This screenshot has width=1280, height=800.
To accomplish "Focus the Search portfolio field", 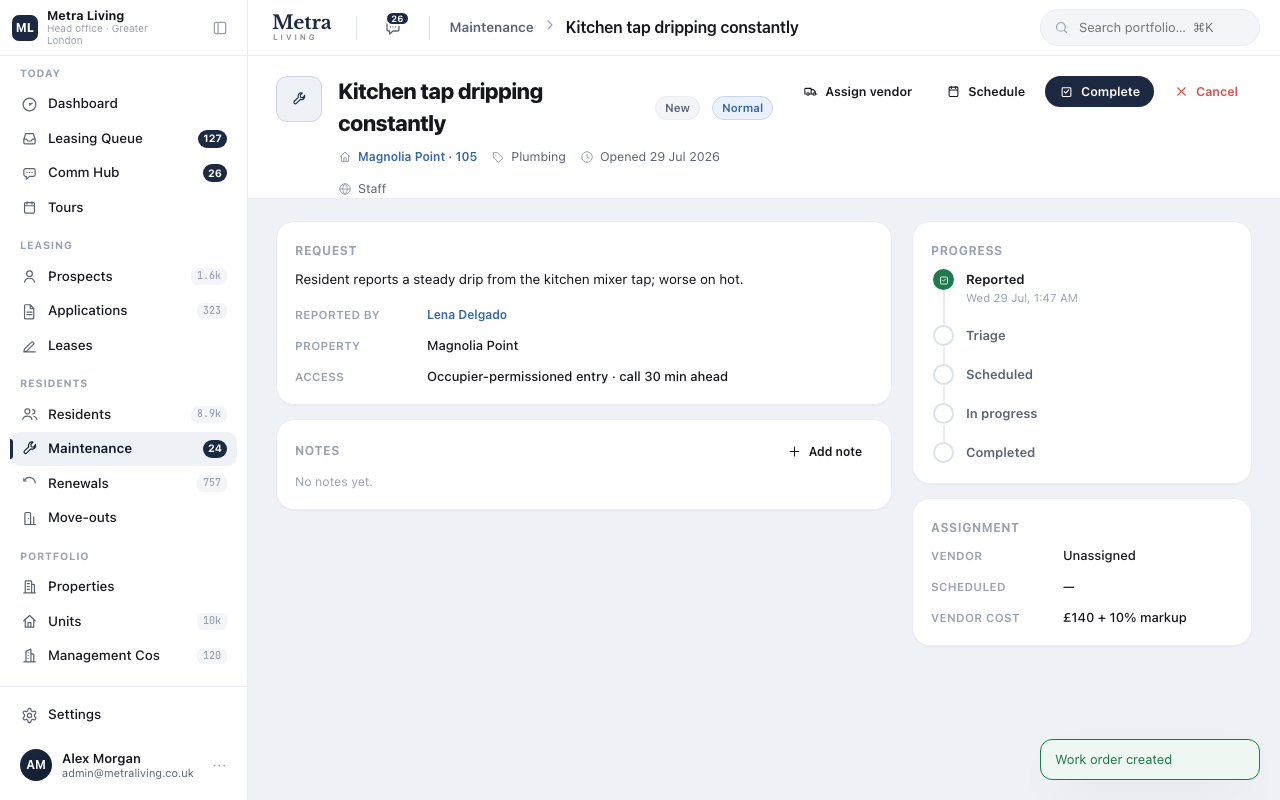I will [1150, 28].
